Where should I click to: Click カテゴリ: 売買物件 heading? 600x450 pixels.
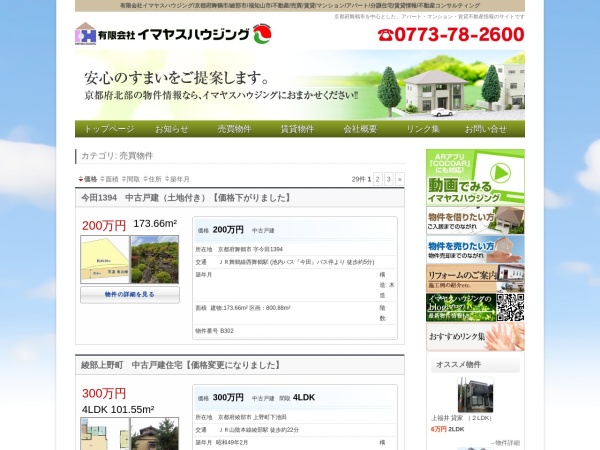pos(117,156)
